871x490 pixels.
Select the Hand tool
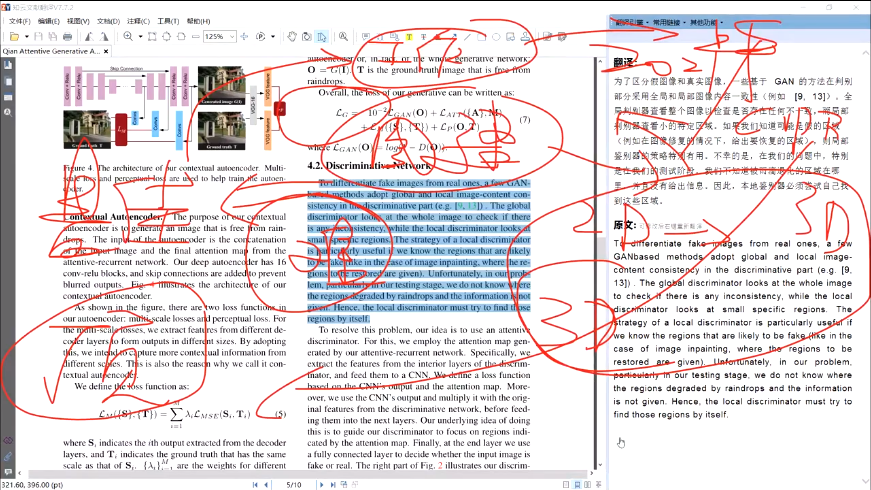click(x=292, y=37)
